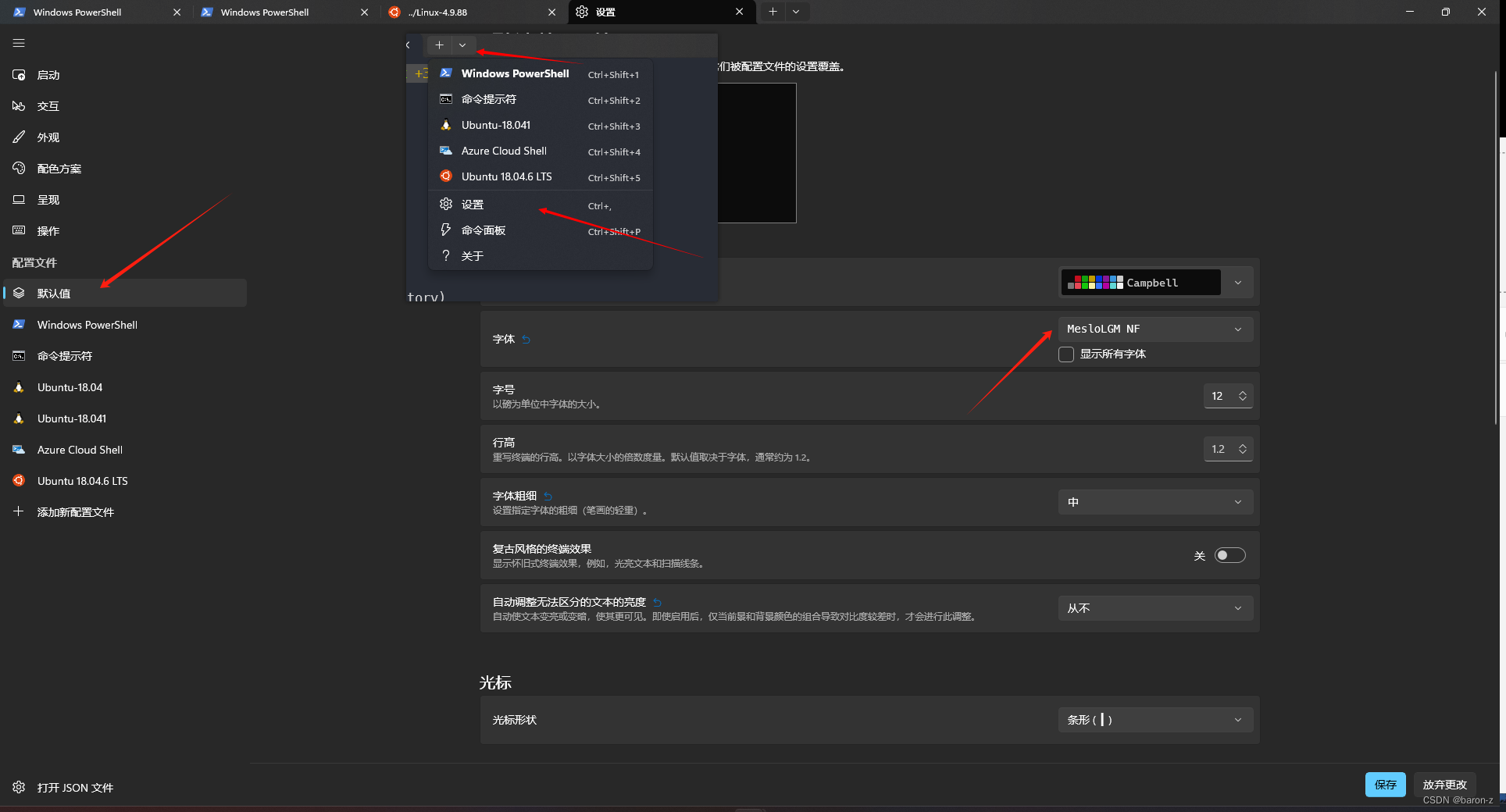Click the 行高 spinner arrows
Viewport: 1506px width, 812px height.
point(1243,449)
